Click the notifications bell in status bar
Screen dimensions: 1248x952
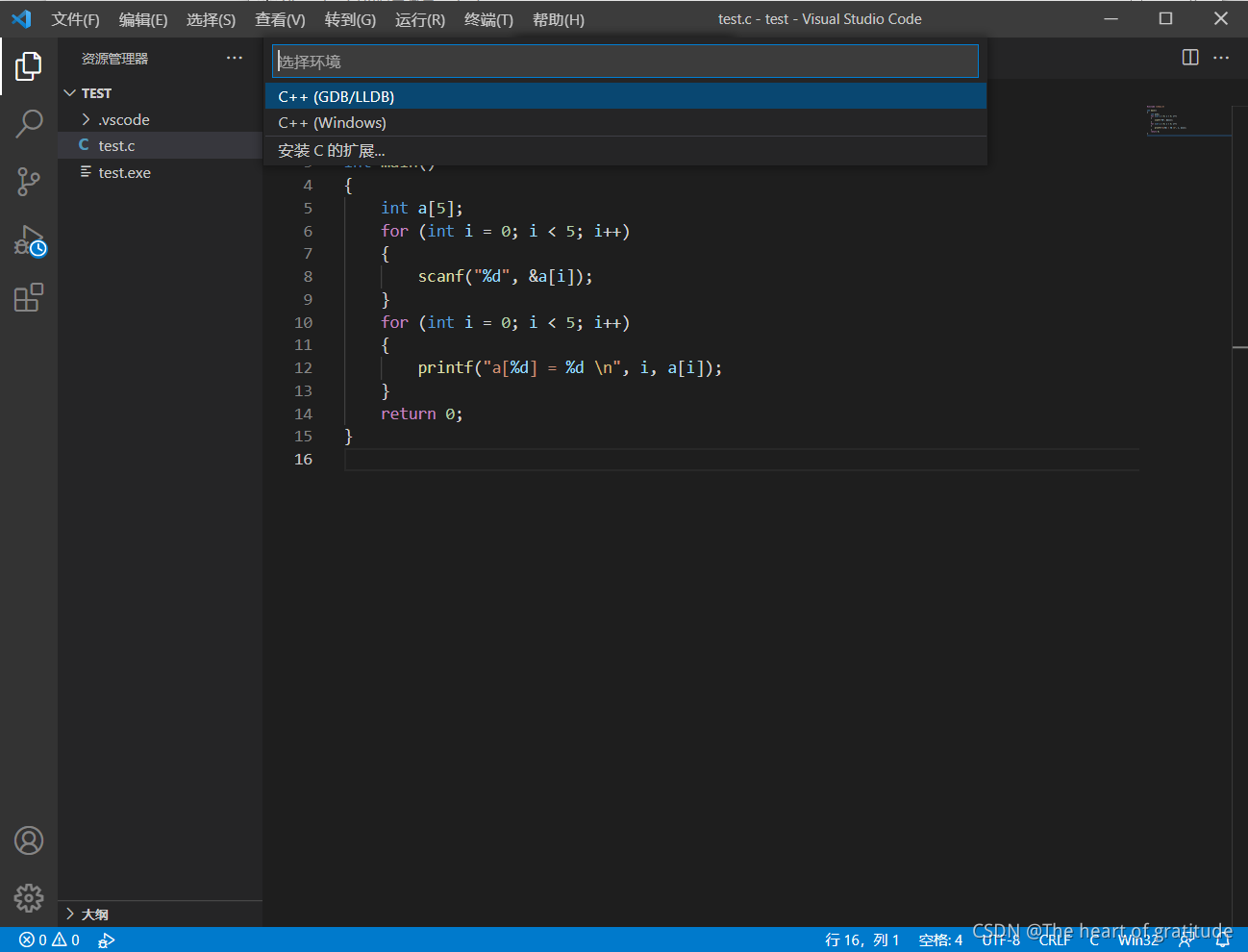1223,939
